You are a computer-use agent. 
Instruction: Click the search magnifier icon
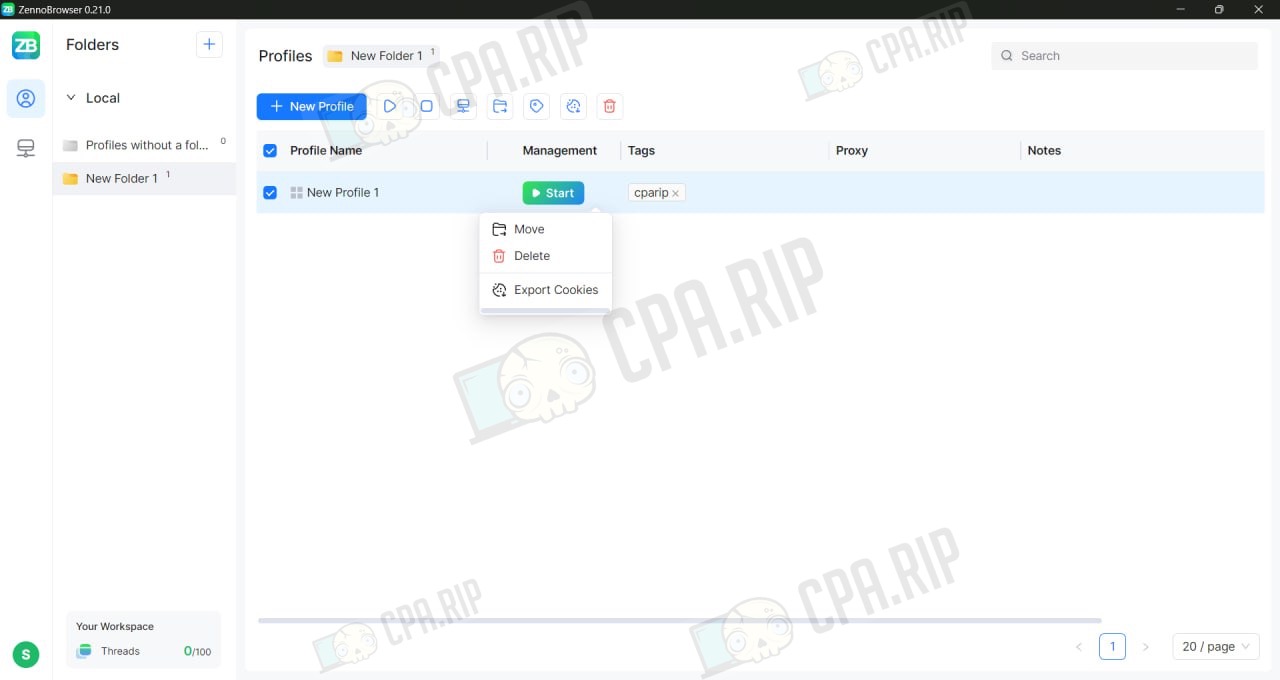click(1007, 56)
